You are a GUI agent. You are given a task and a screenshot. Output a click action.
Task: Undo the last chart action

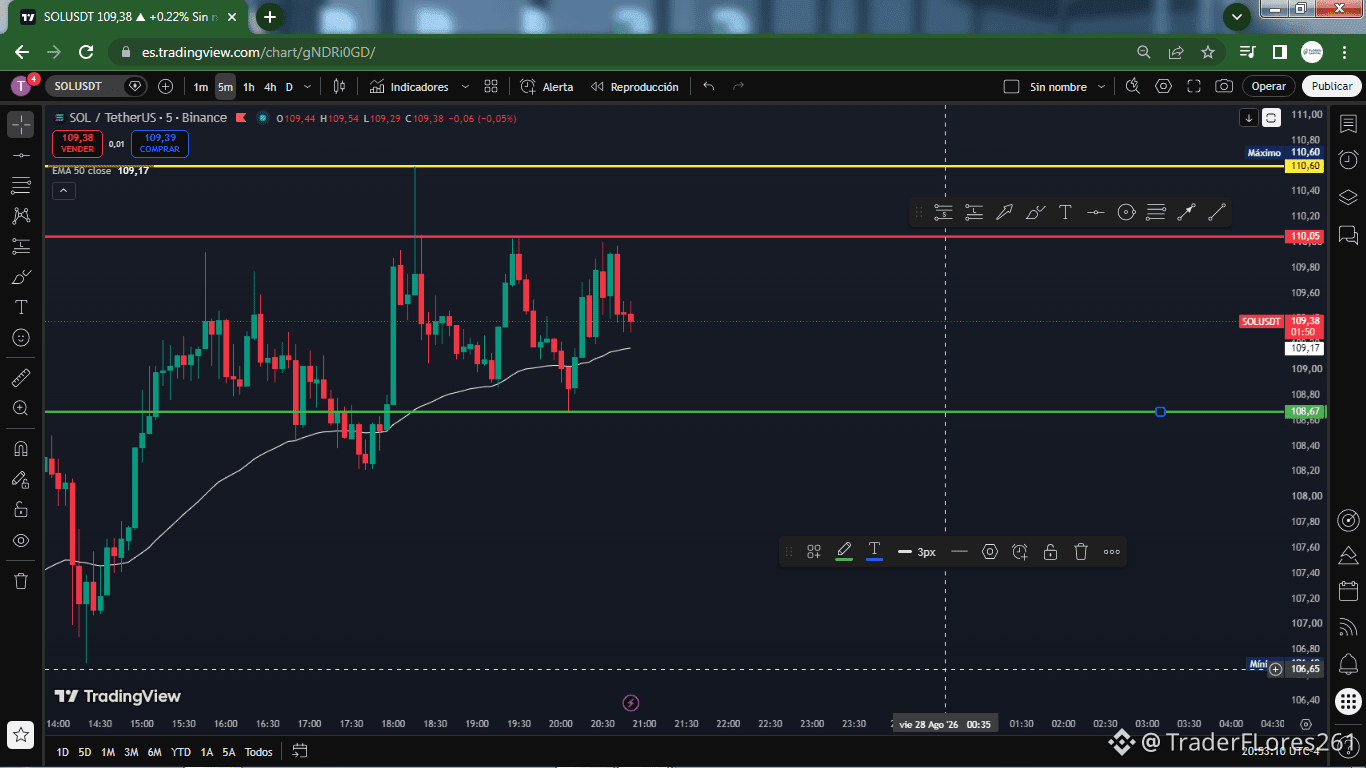click(709, 87)
